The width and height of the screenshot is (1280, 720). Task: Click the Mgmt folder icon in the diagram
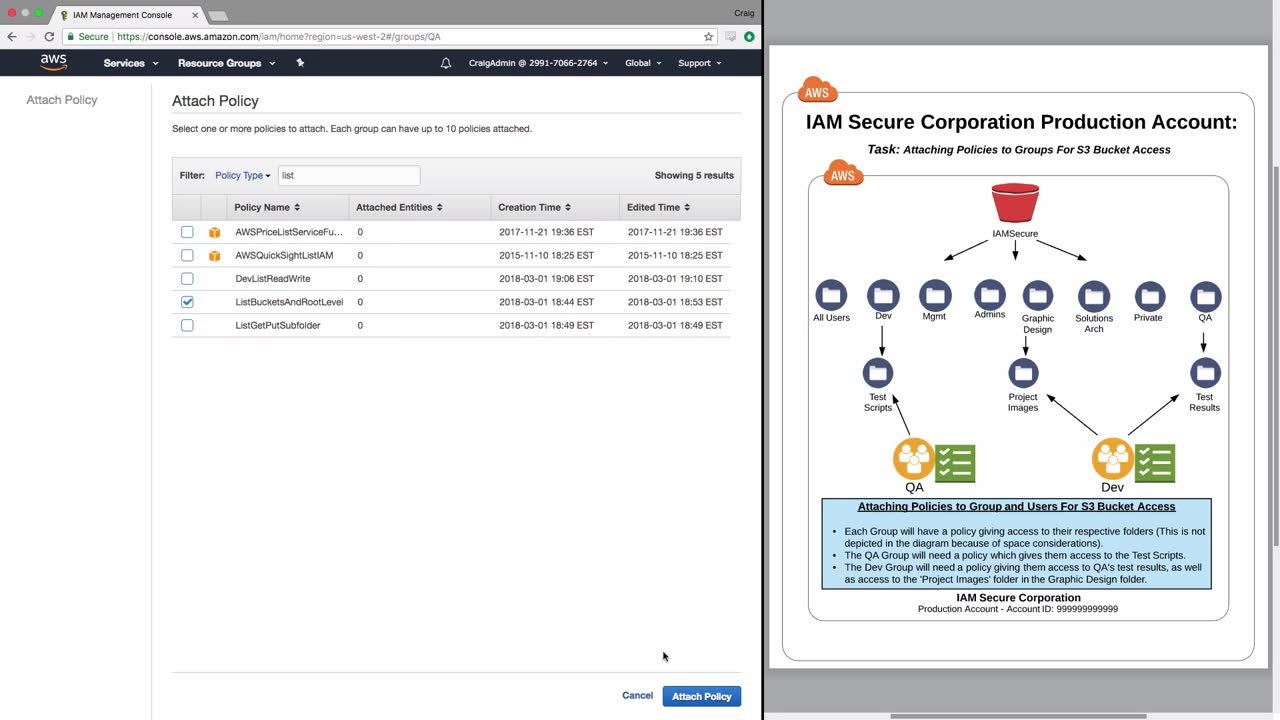coord(935,295)
